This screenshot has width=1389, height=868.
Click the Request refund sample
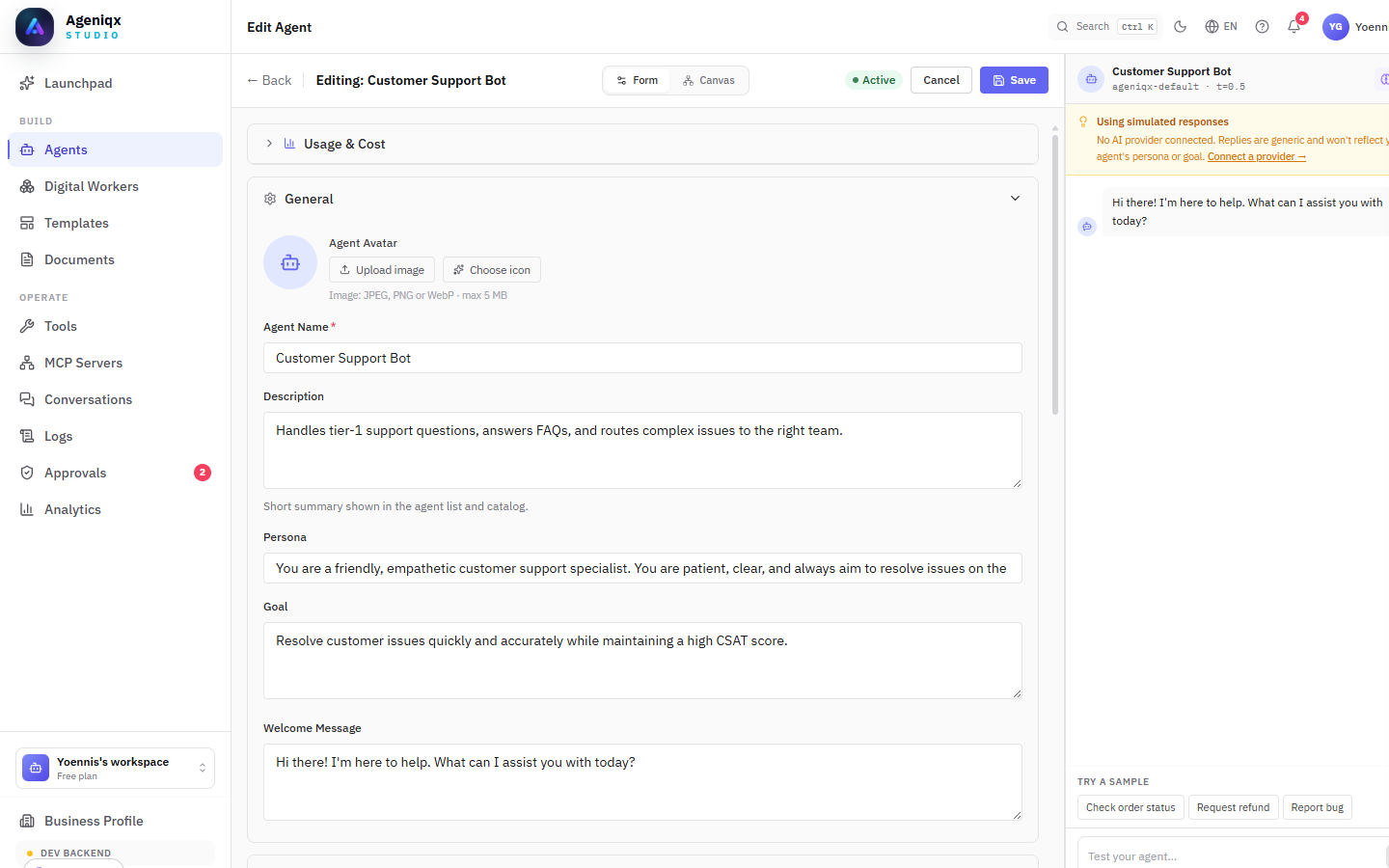click(x=1233, y=807)
